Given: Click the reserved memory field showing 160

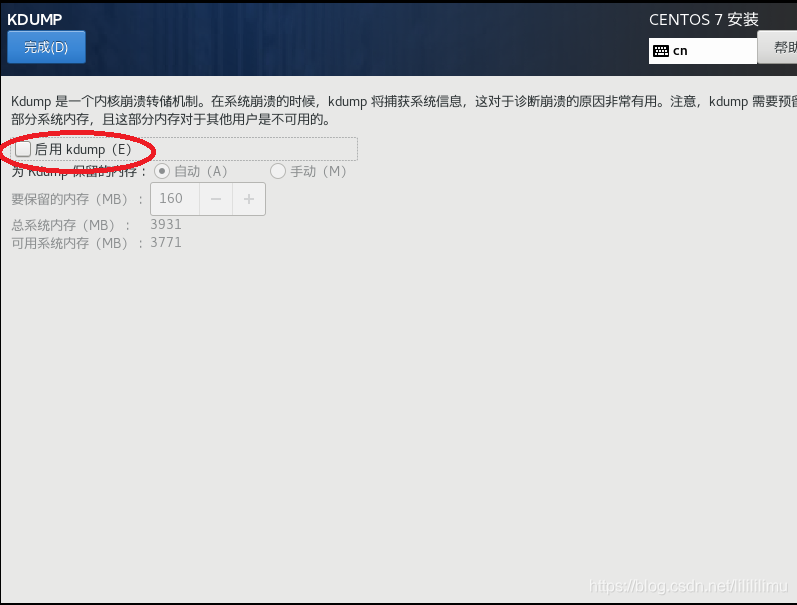Looking at the screenshot, I should (x=175, y=199).
